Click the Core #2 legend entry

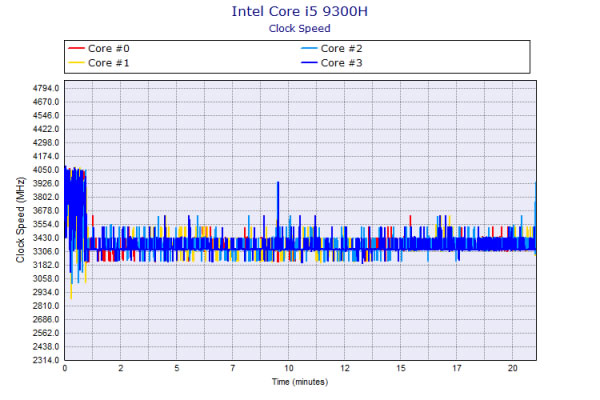pyautogui.click(x=331, y=49)
